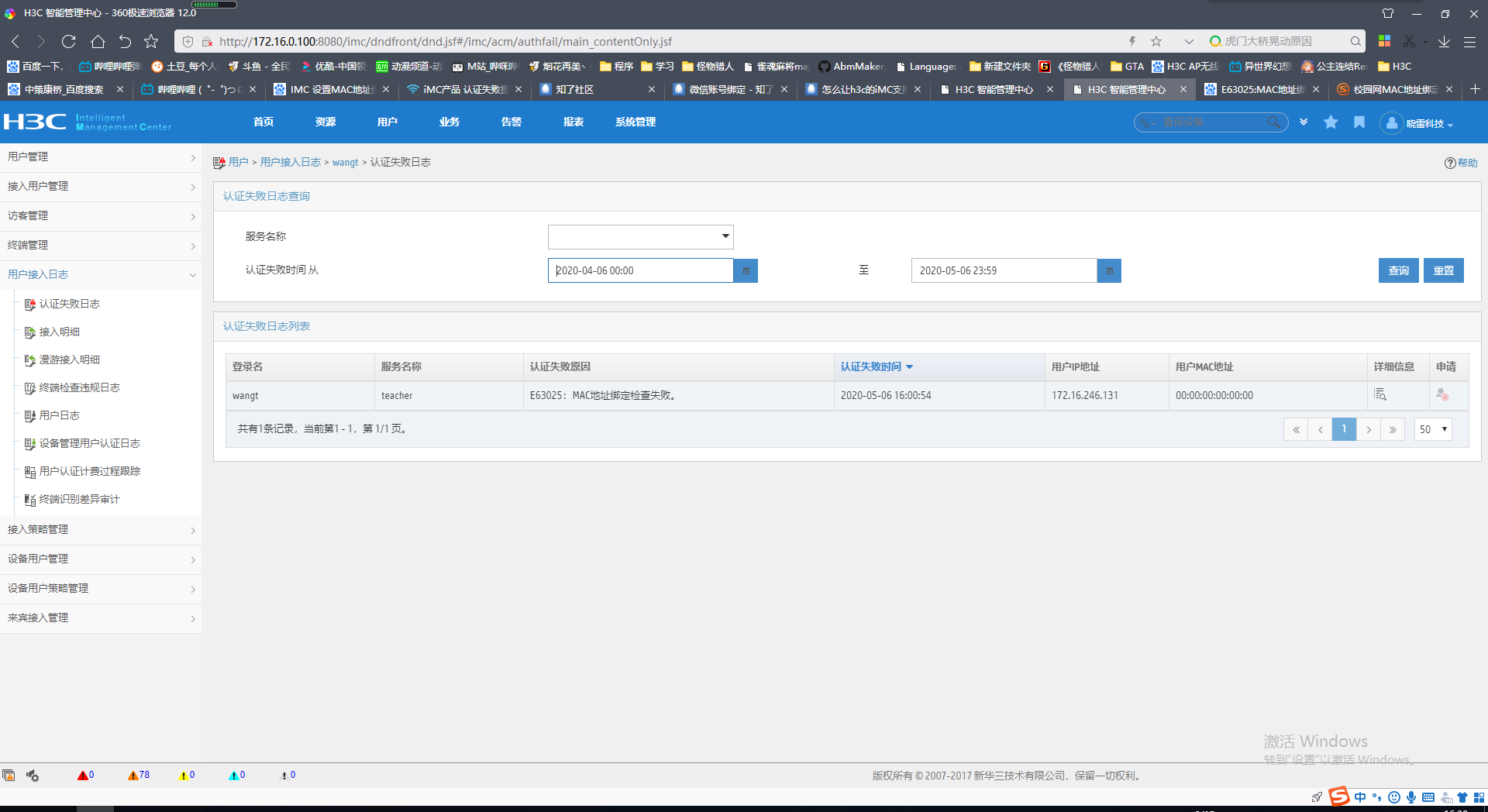Open 接入明细 in the sidebar tree
The width and height of the screenshot is (1488, 812).
point(60,332)
